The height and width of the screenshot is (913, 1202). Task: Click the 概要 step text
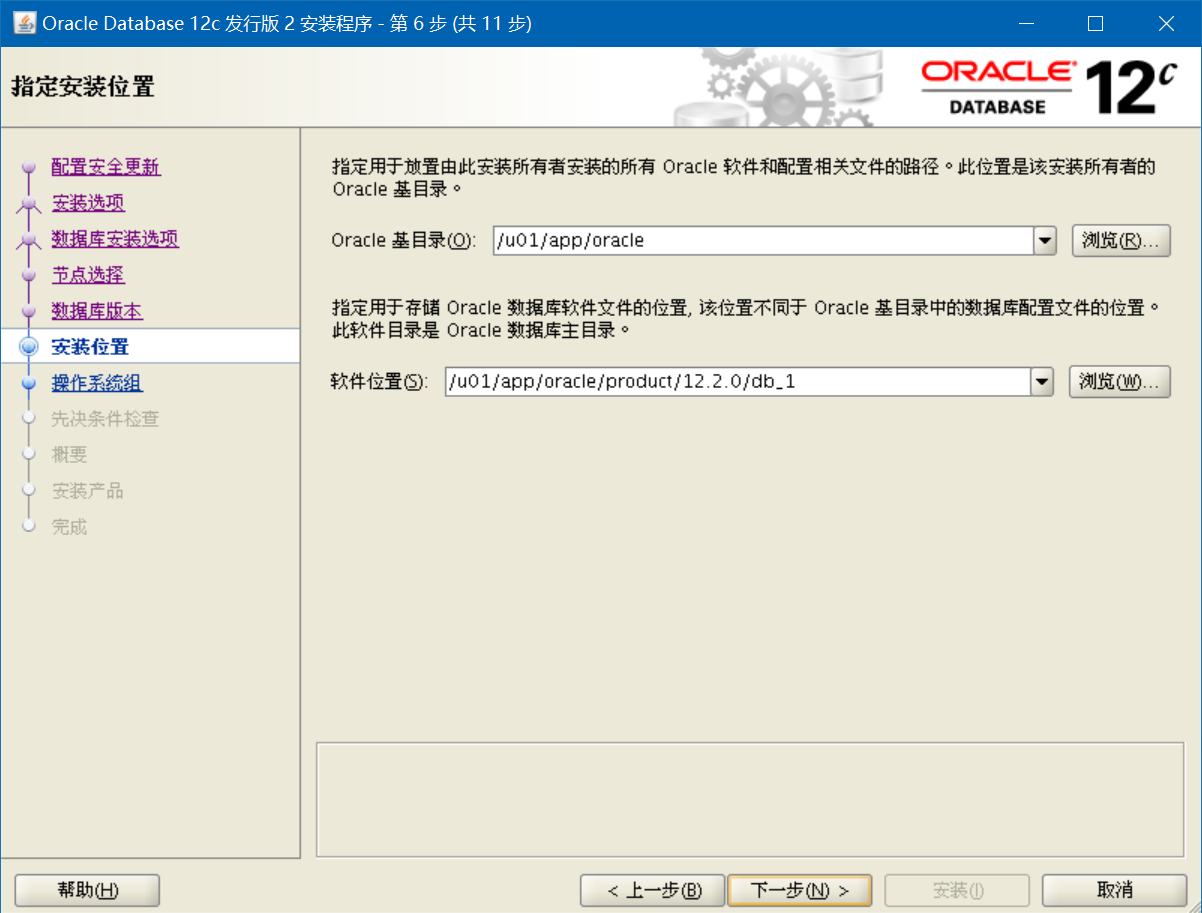70,455
